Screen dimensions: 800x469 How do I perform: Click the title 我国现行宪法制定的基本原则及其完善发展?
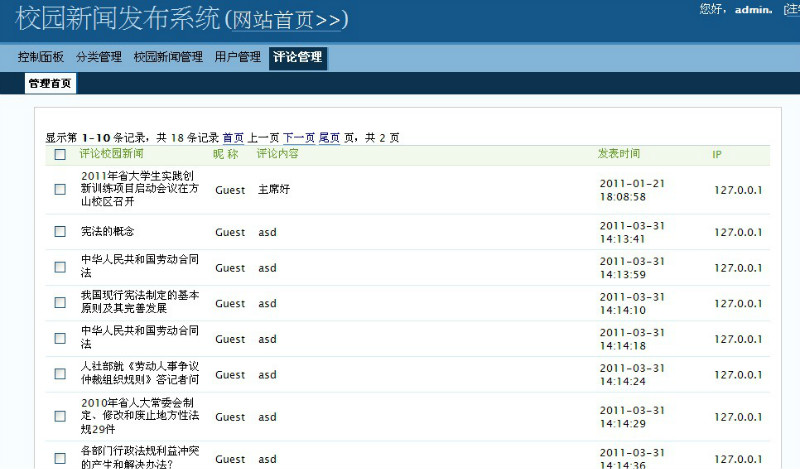click(140, 302)
